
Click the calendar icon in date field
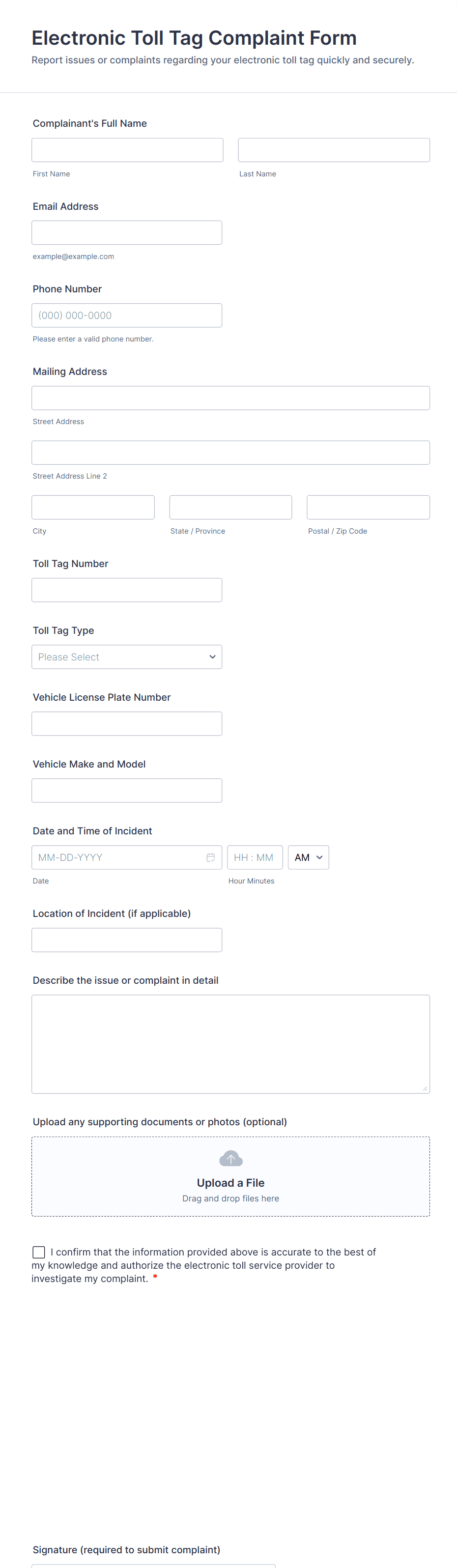coord(210,857)
